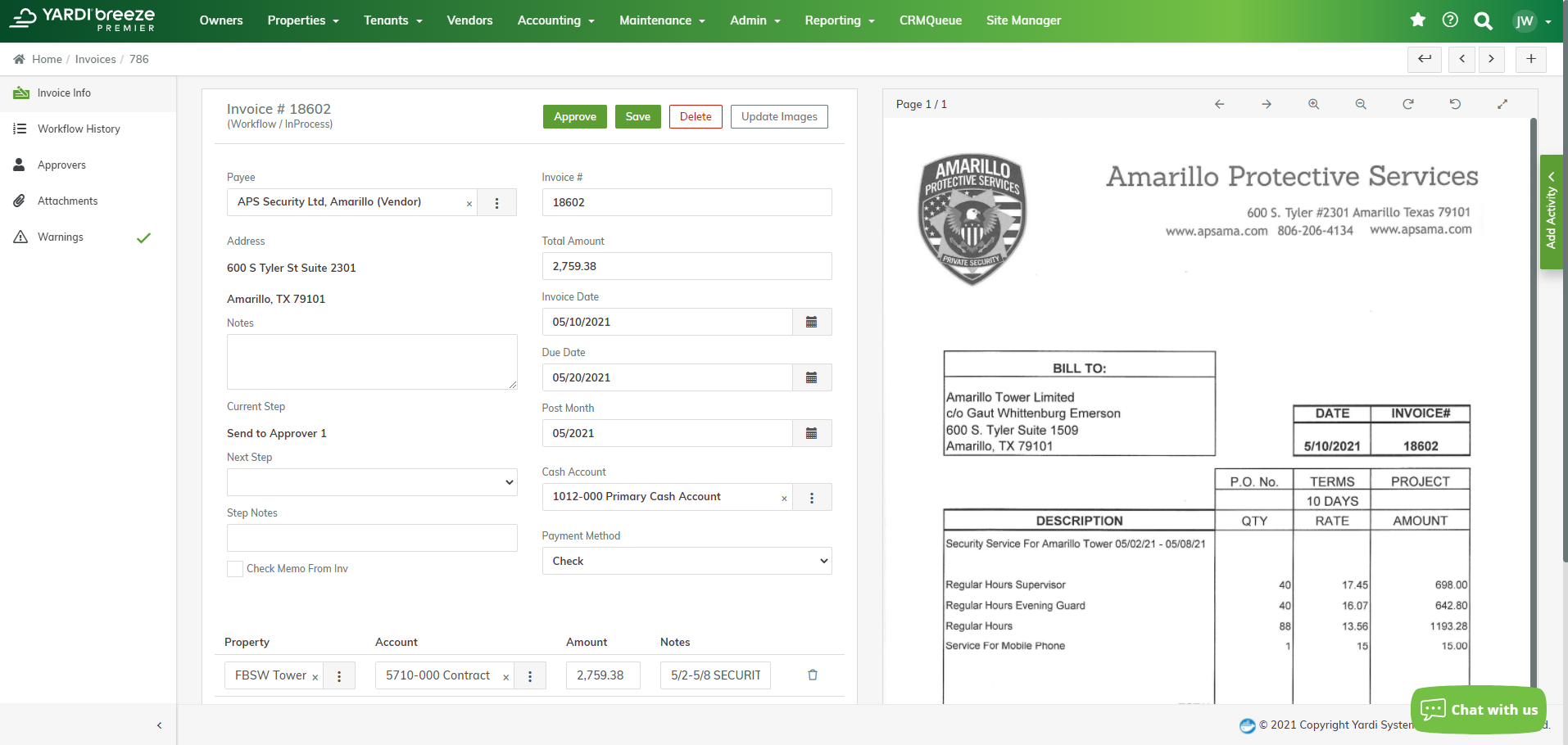
Task: Open the help question mark icon
Action: 1450,20
